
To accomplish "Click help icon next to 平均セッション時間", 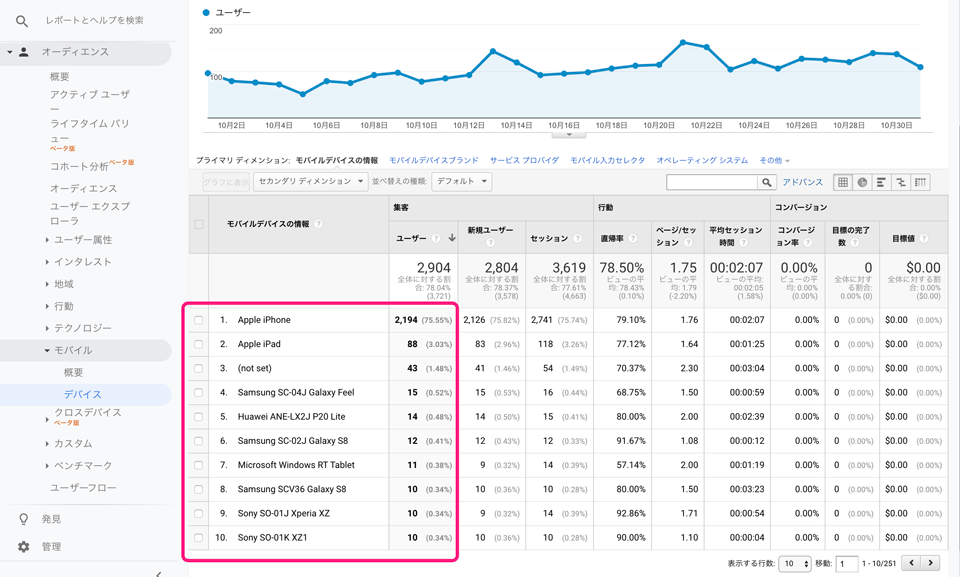I will (x=743, y=243).
